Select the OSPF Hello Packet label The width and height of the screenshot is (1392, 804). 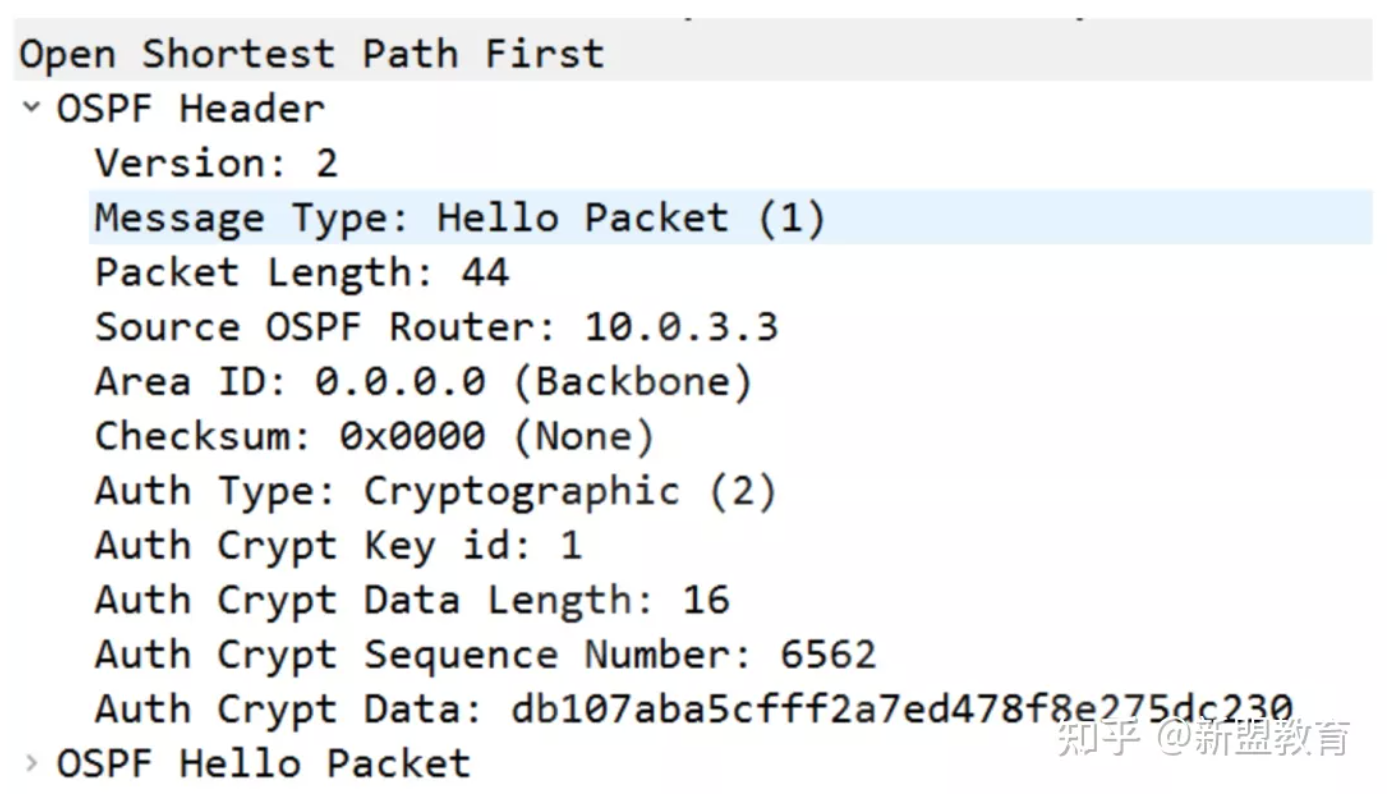pos(263,764)
